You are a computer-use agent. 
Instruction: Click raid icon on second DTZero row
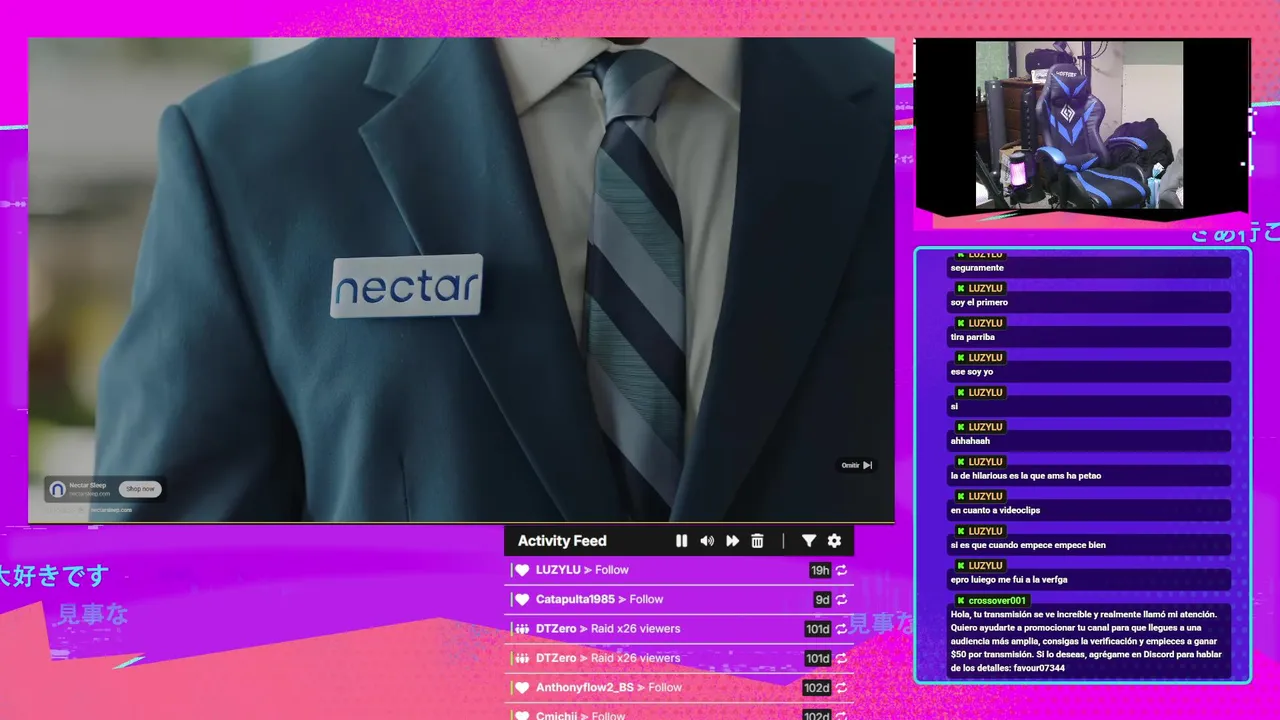pos(521,658)
